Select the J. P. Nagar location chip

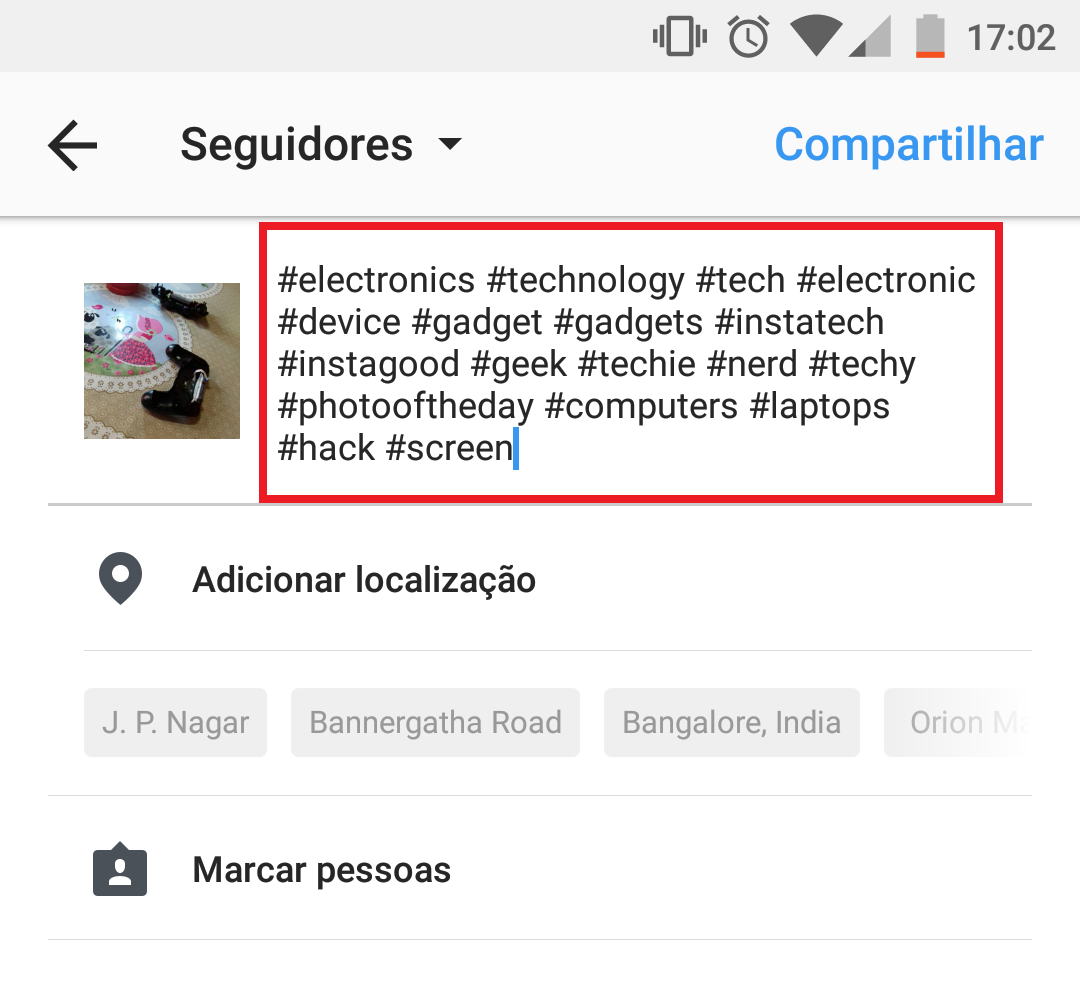(175, 723)
